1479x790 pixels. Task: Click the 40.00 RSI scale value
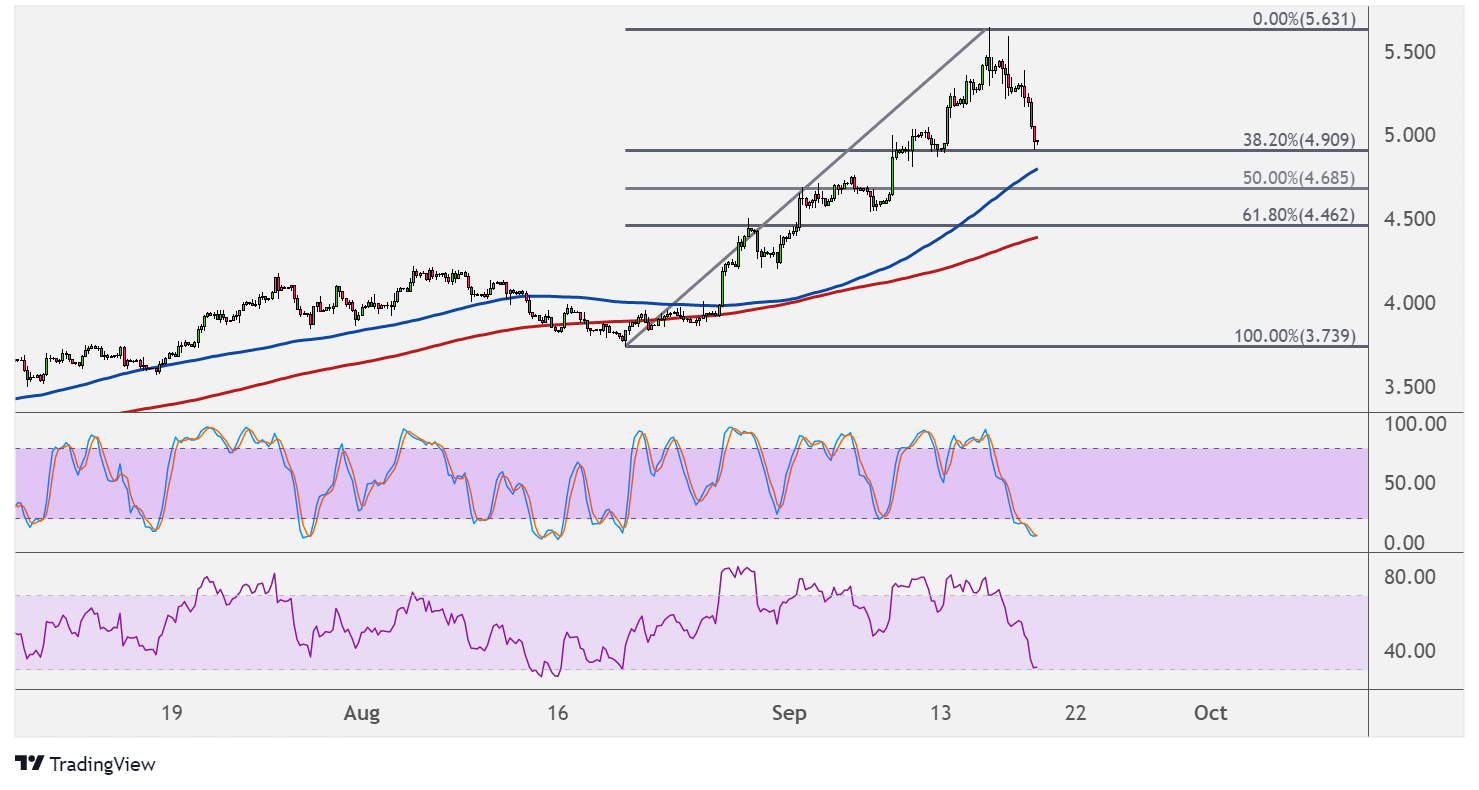[1412, 651]
